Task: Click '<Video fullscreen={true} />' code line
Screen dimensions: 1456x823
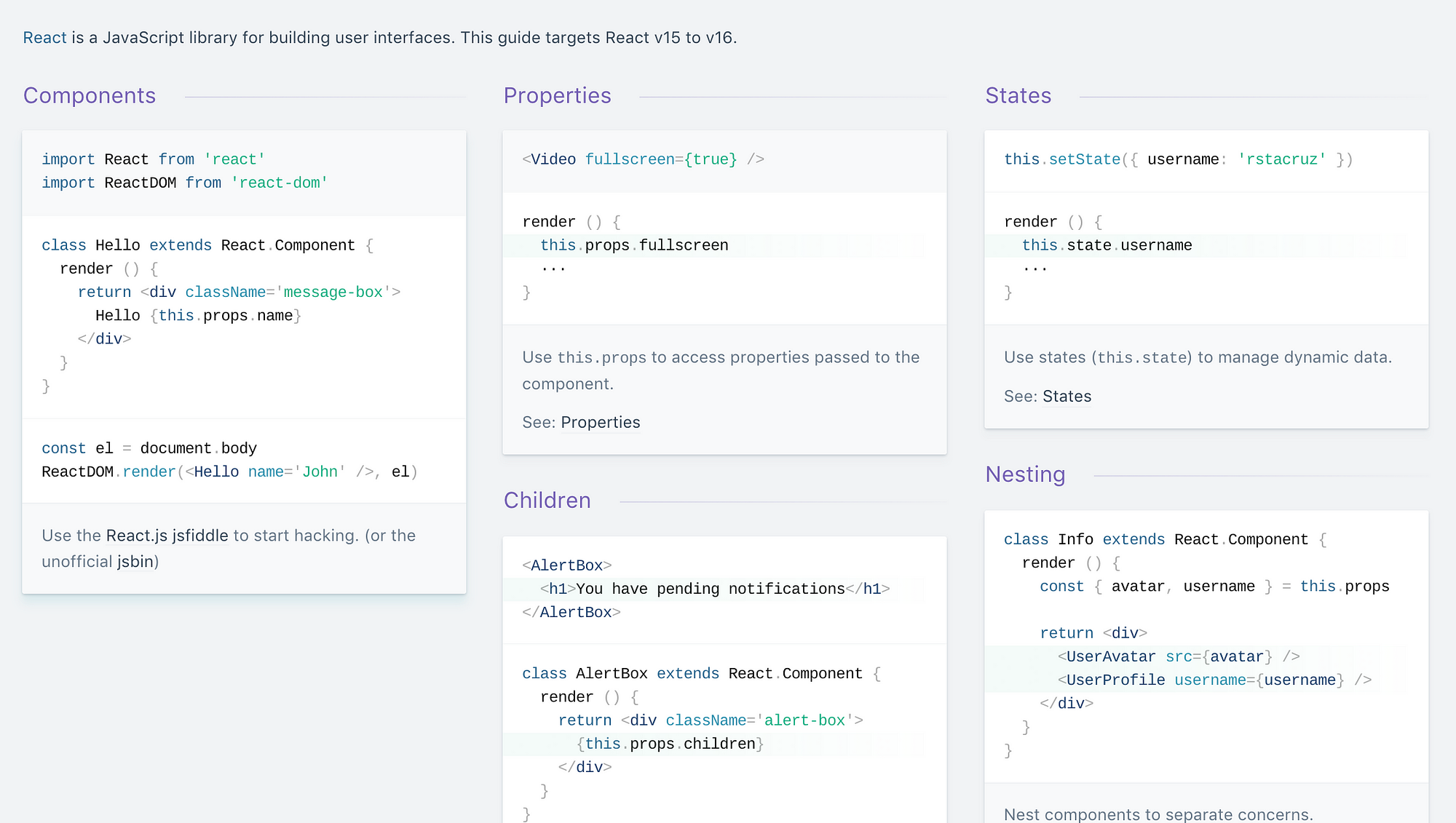Action: click(x=643, y=159)
